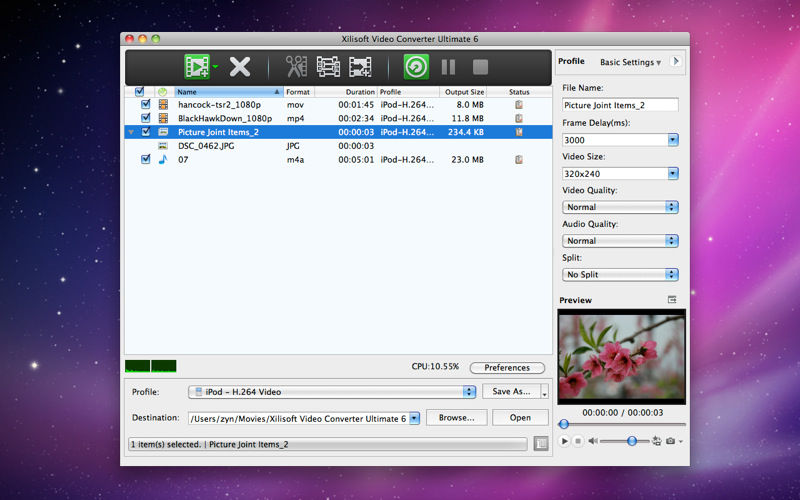Open the Effects filmstrip tool

328,67
